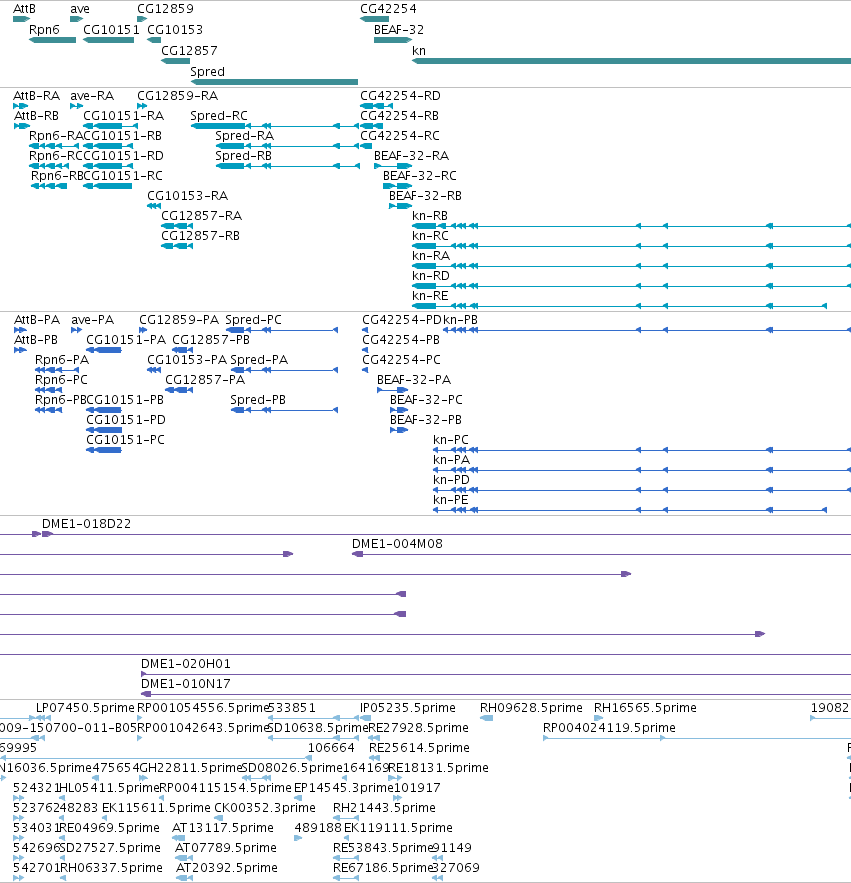Image resolution: width=851 pixels, height=883 pixels.
Task: Click protein CG12859-PA
Action: coord(143,330)
